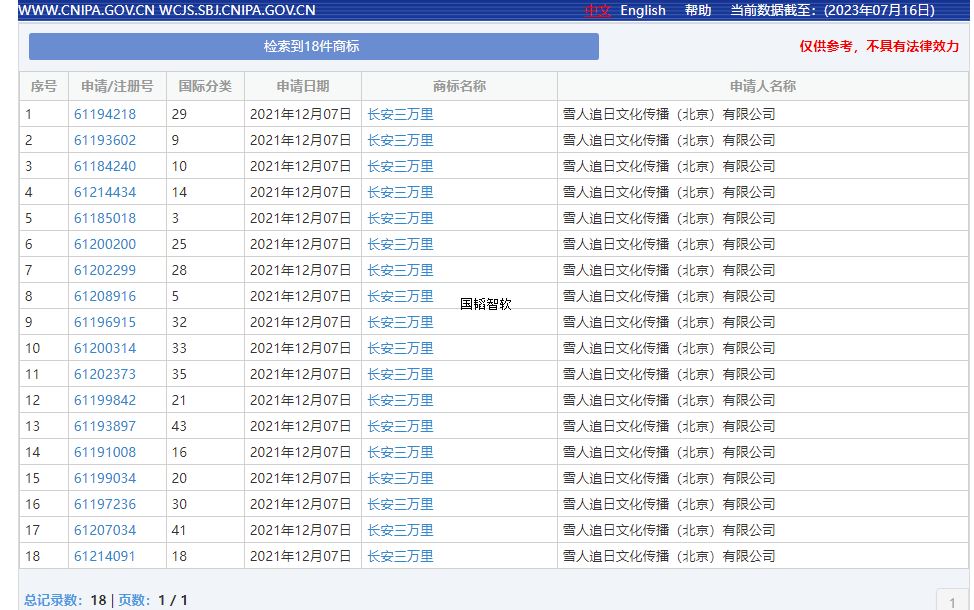
Task: Click 长安三万里 trademark name in row 17
Action: pos(400,530)
